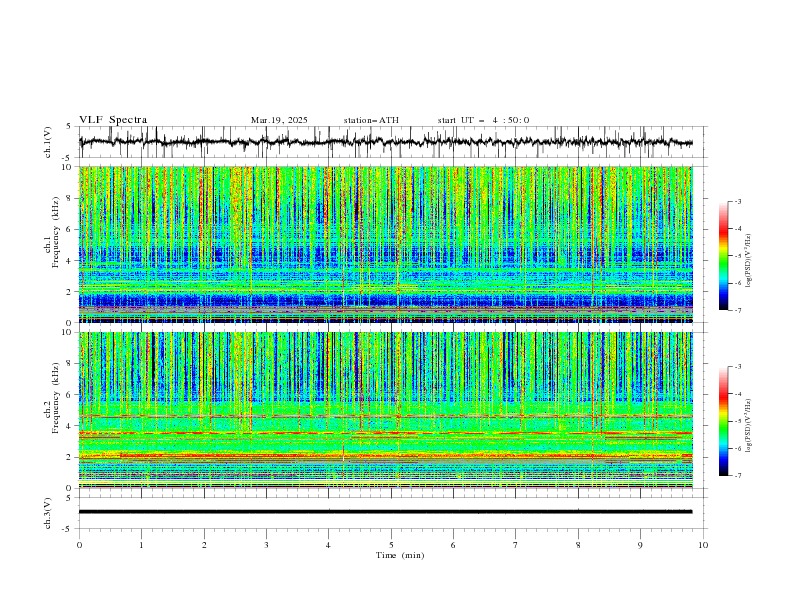Click the ch.1 spectrogram panel

[x=386, y=244]
